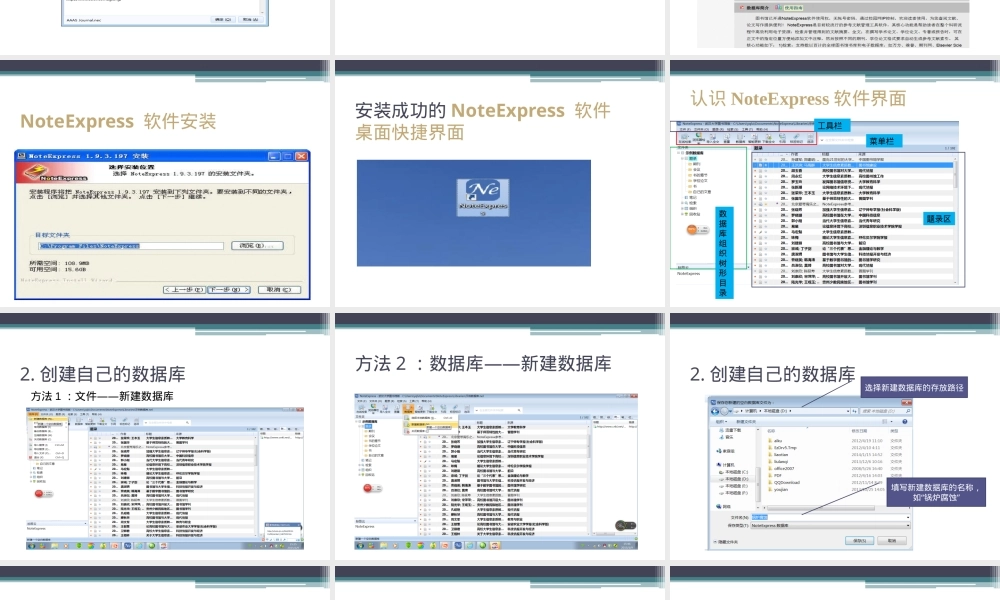Open the 保存类型 dropdown in save dialog
Screen dimensions: 1000x600
click(831, 525)
